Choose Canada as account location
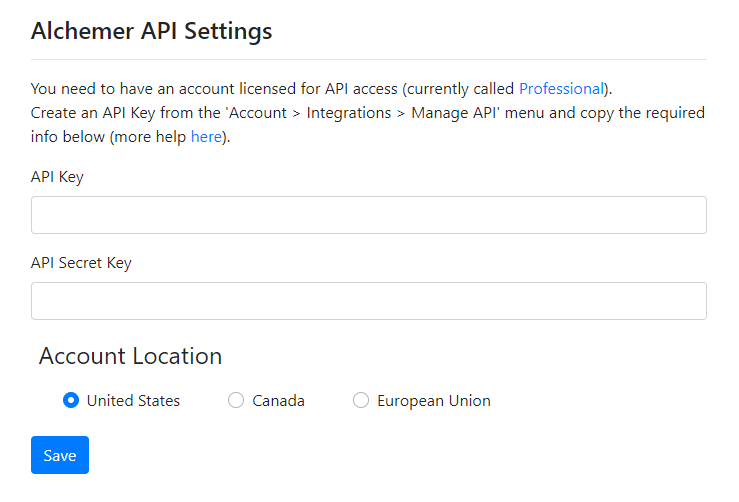 (x=236, y=400)
